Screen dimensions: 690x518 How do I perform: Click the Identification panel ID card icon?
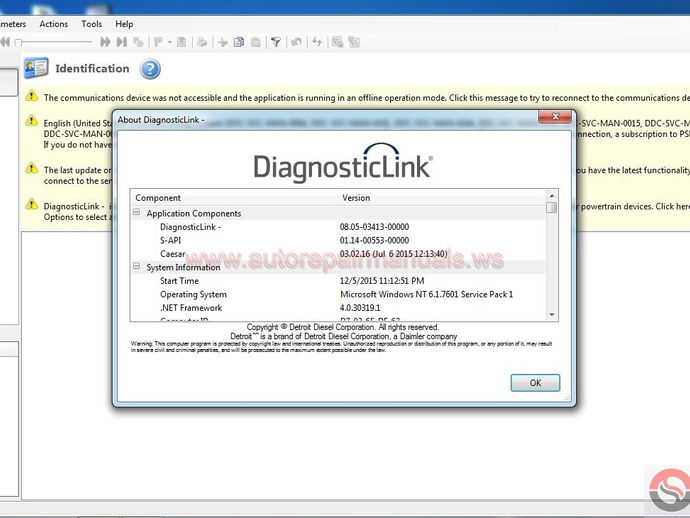(36, 68)
